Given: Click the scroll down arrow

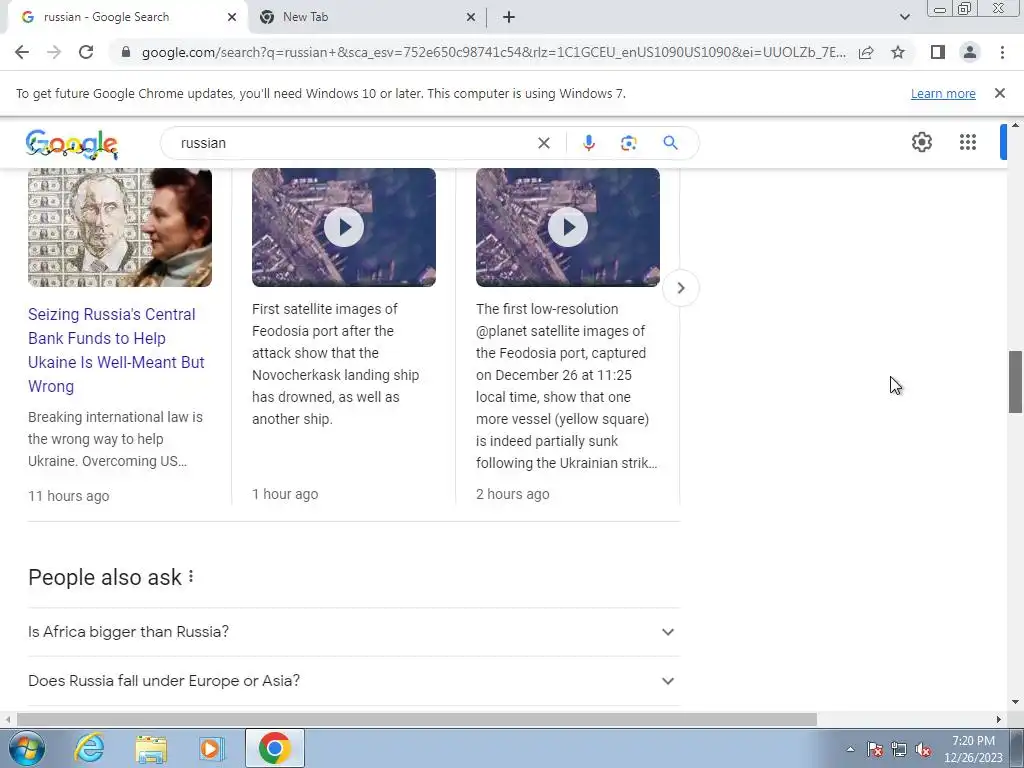Looking at the screenshot, I should click(x=1015, y=702).
